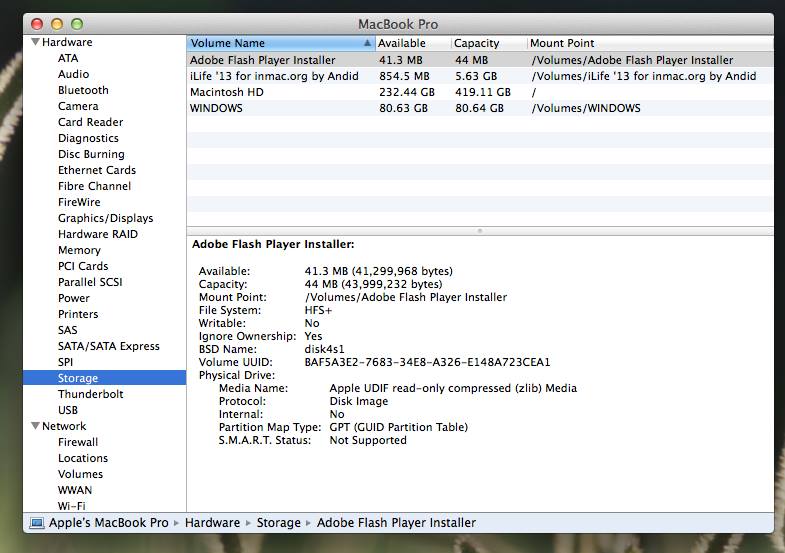Image resolution: width=785 pixels, height=553 pixels.
Task: Click Adobe Flash Player Installer in path bar
Action: pos(397,523)
